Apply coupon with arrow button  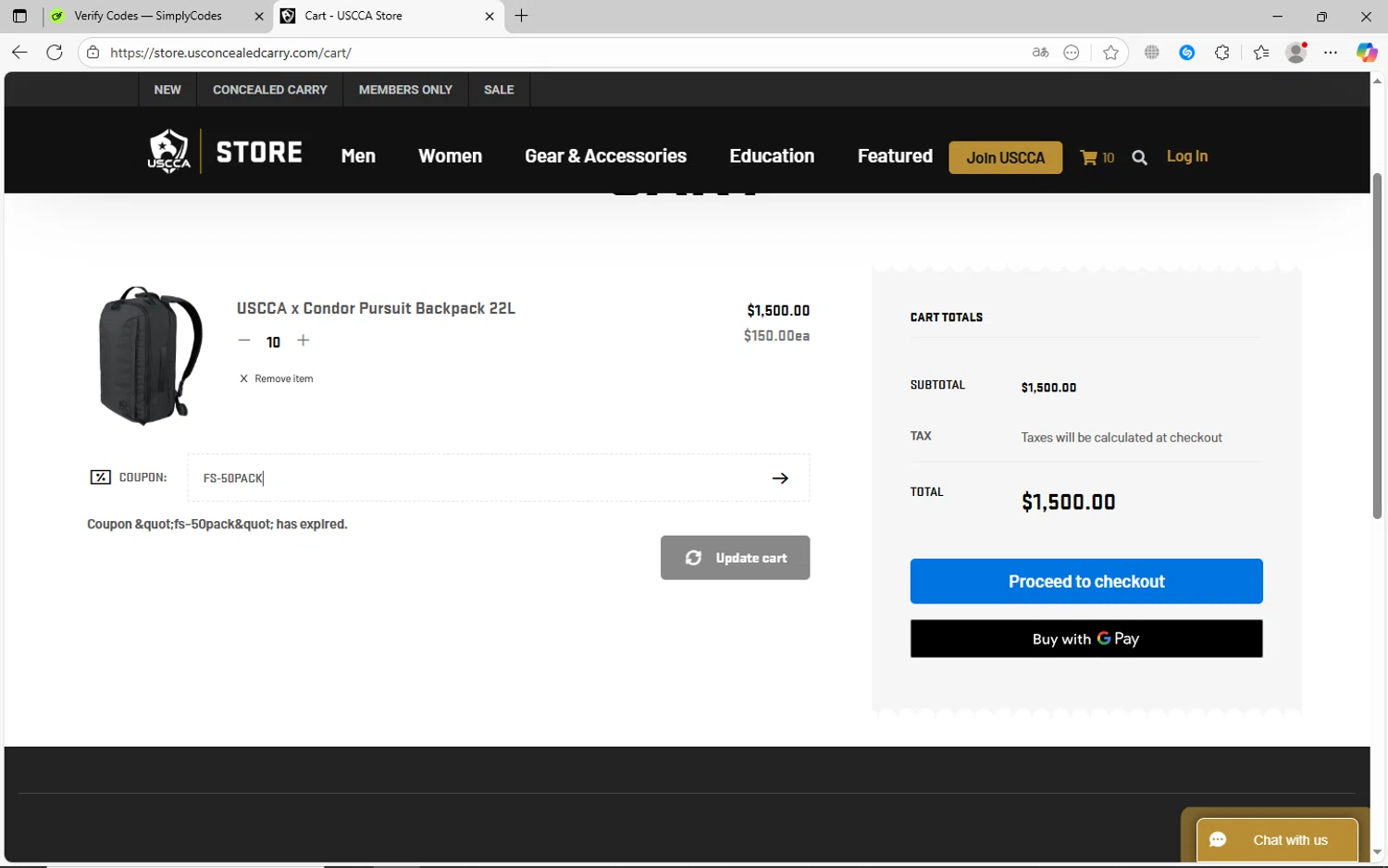pyautogui.click(x=780, y=478)
